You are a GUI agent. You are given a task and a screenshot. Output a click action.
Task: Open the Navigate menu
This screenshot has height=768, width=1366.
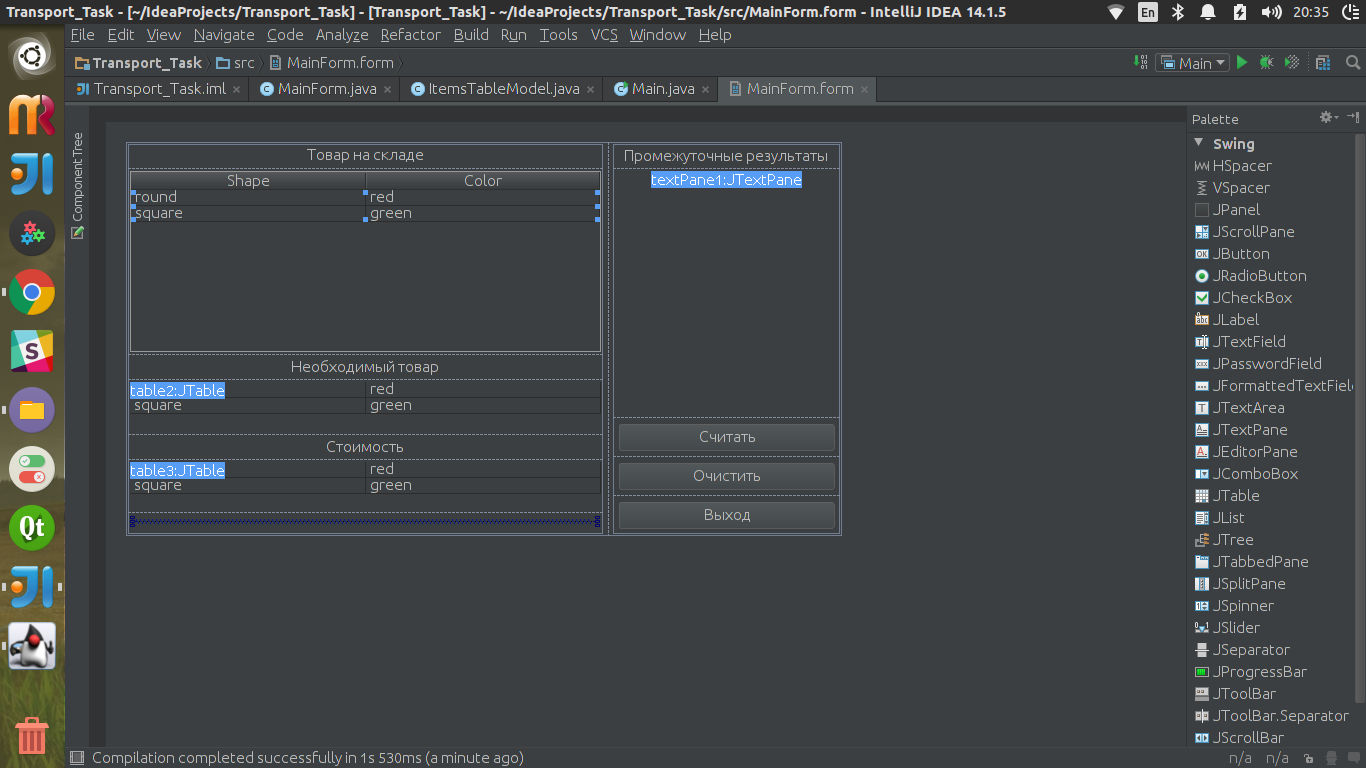224,35
